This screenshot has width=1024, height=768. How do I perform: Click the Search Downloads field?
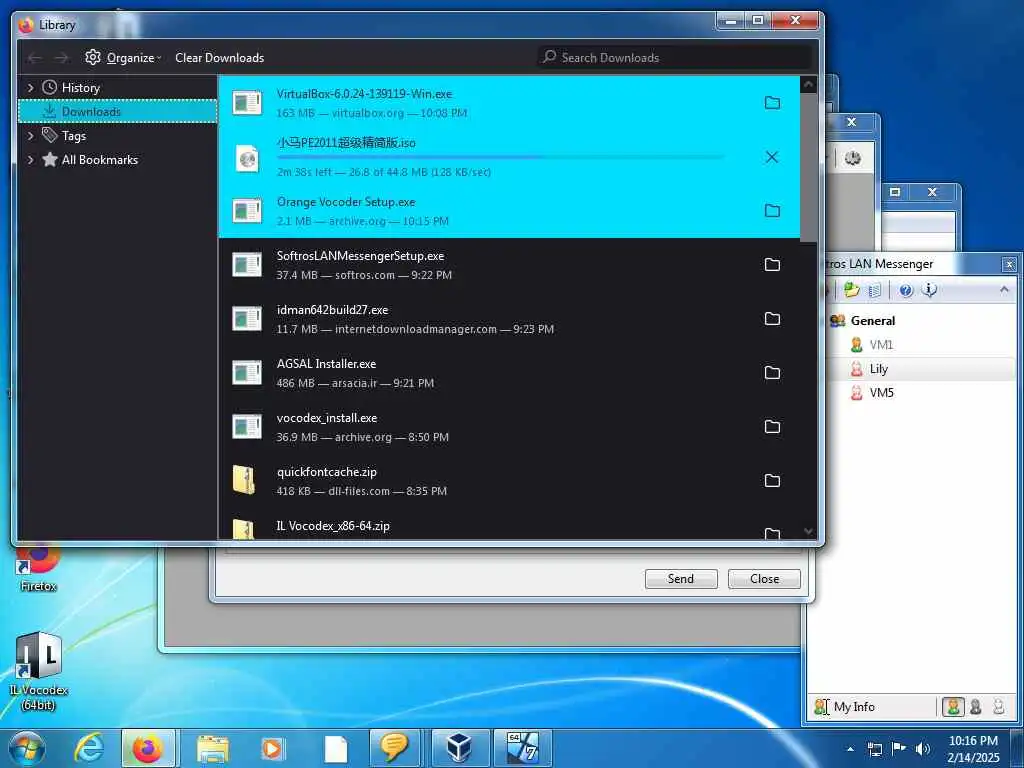(x=675, y=57)
